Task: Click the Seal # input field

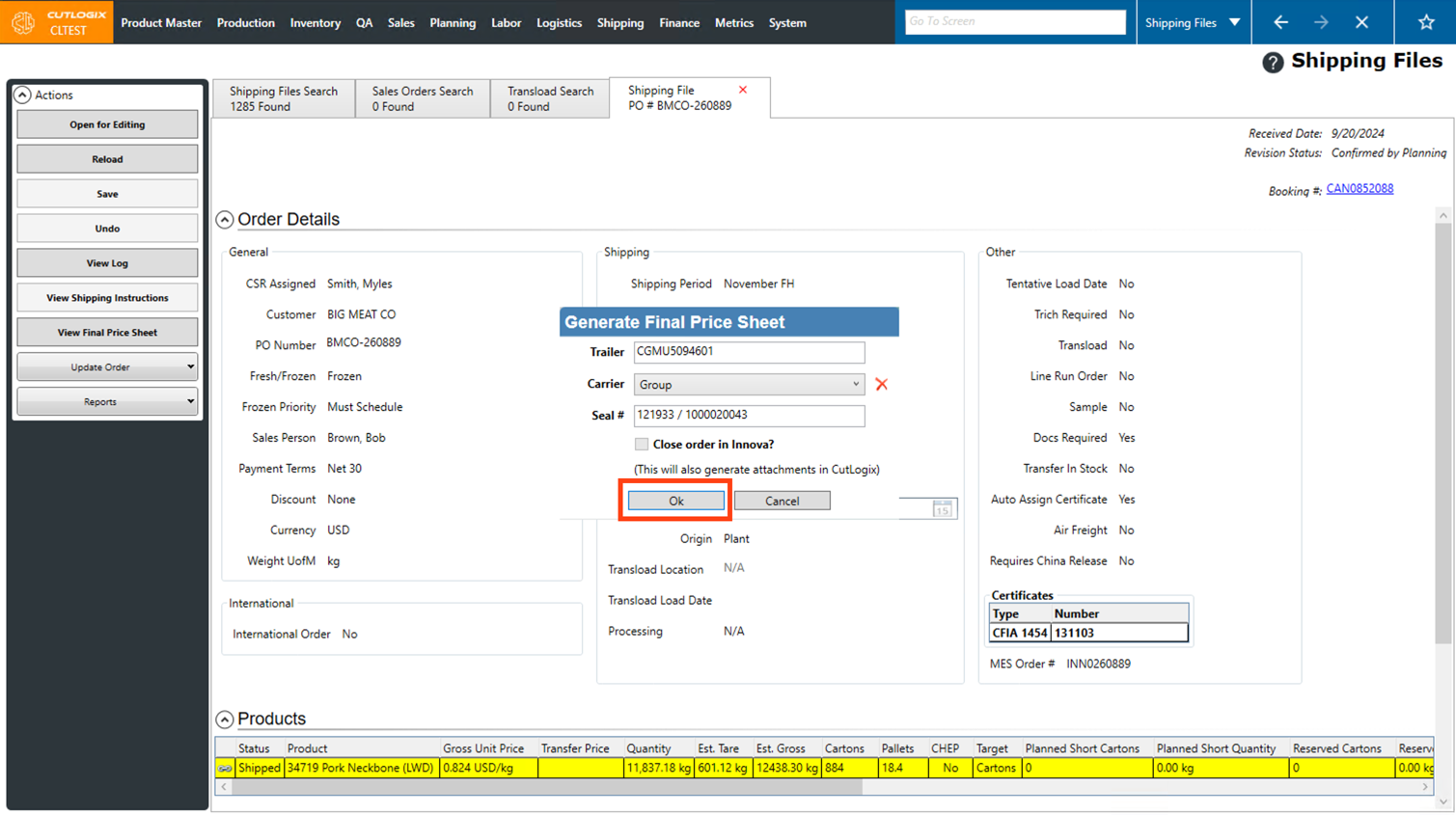Action: [749, 416]
